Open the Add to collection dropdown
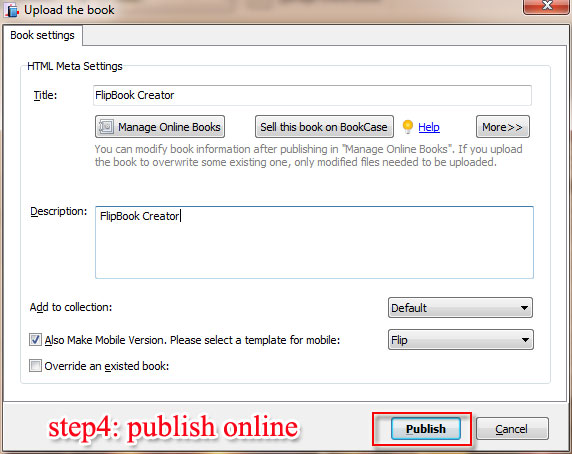Viewport: 572px width, 454px height. (460, 308)
